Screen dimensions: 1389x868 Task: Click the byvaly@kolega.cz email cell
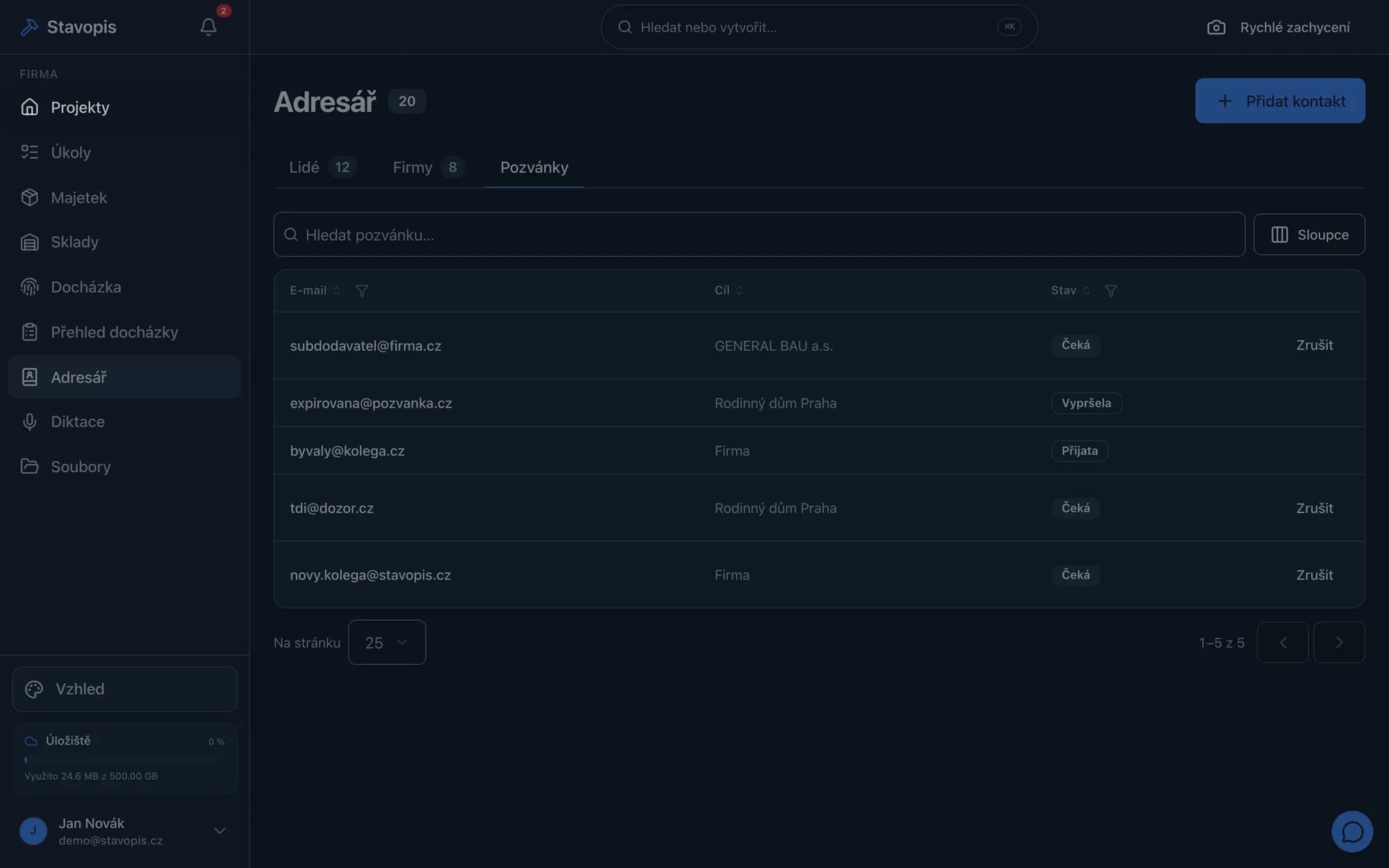(x=347, y=451)
